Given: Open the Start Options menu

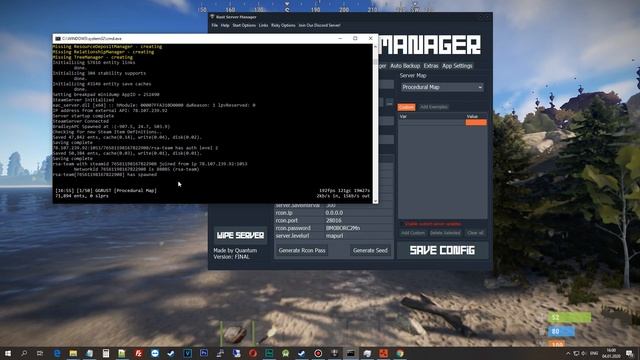Looking at the screenshot, I should 244,25.
